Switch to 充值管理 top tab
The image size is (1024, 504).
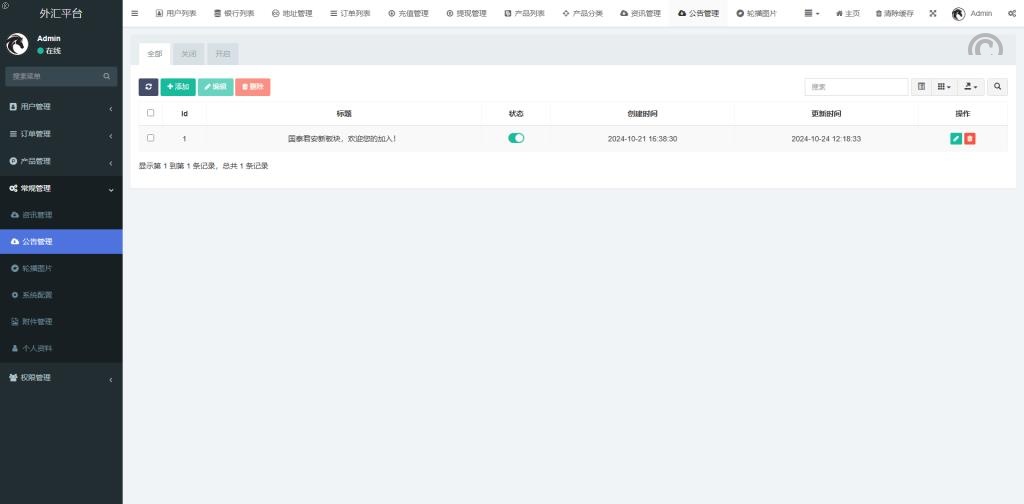(x=408, y=13)
